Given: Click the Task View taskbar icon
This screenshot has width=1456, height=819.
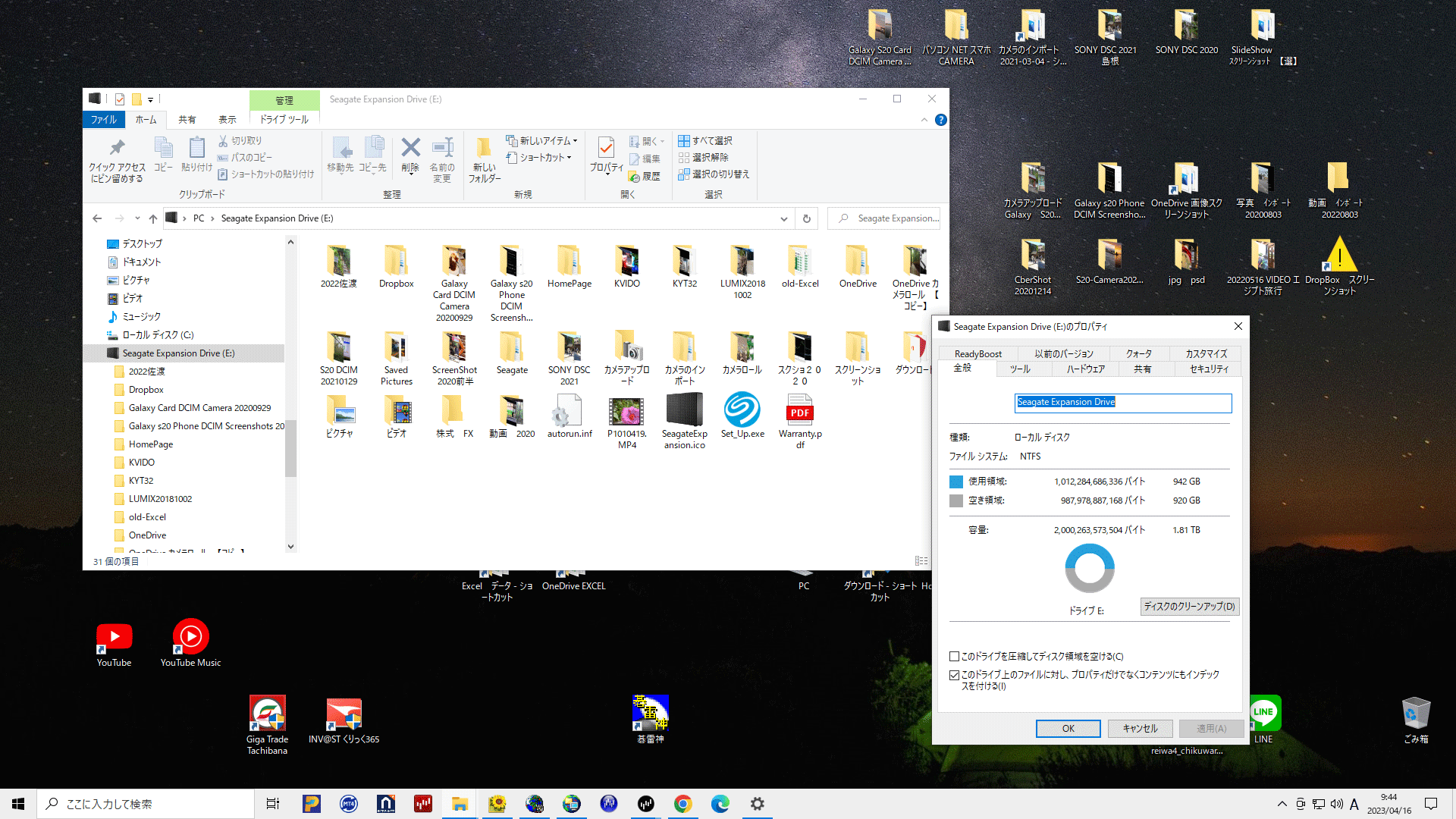Looking at the screenshot, I should point(273,804).
